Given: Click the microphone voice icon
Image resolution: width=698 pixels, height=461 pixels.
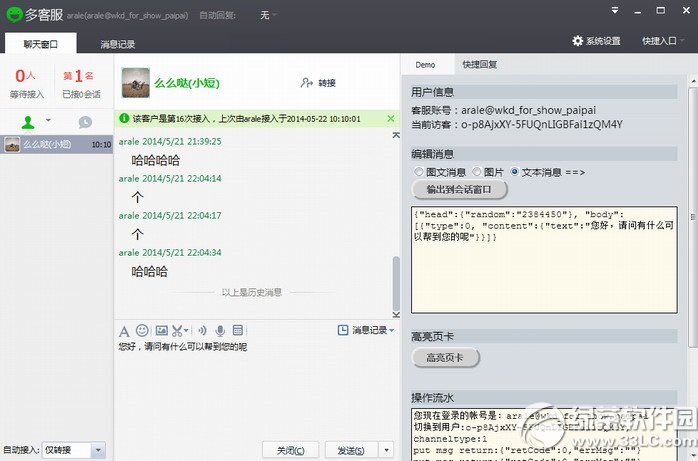Looking at the screenshot, I should tap(220, 330).
